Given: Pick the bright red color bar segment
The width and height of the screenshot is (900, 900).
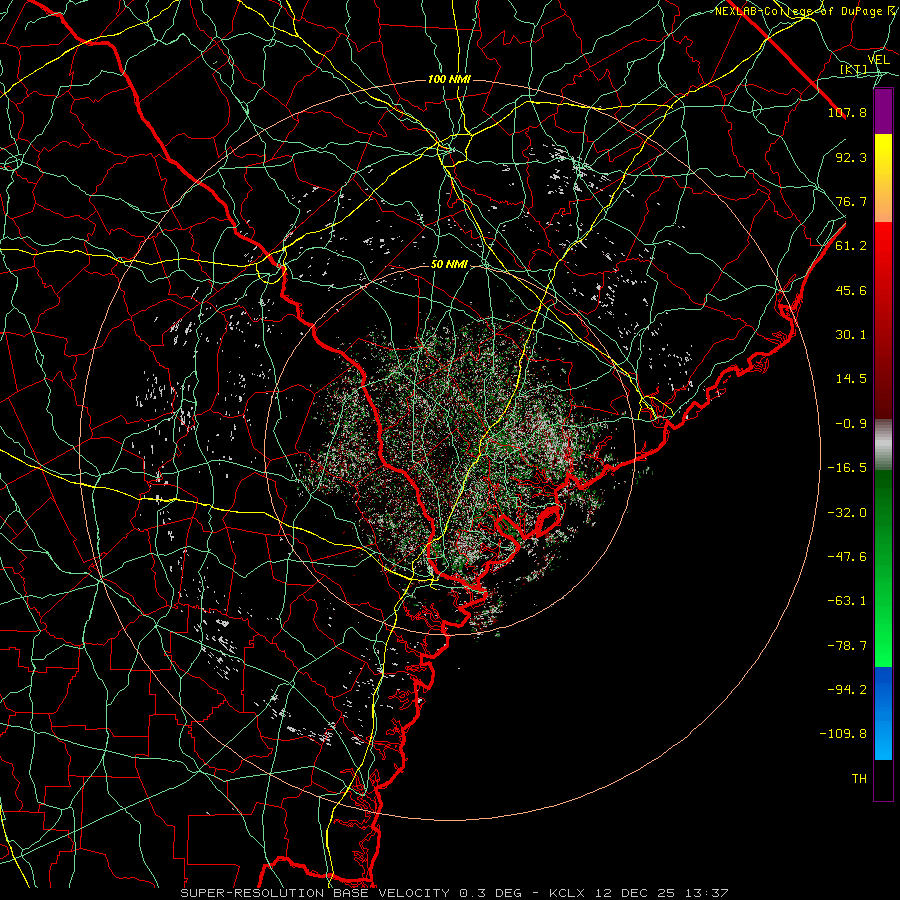Looking at the screenshot, I should pyautogui.click(x=883, y=320).
